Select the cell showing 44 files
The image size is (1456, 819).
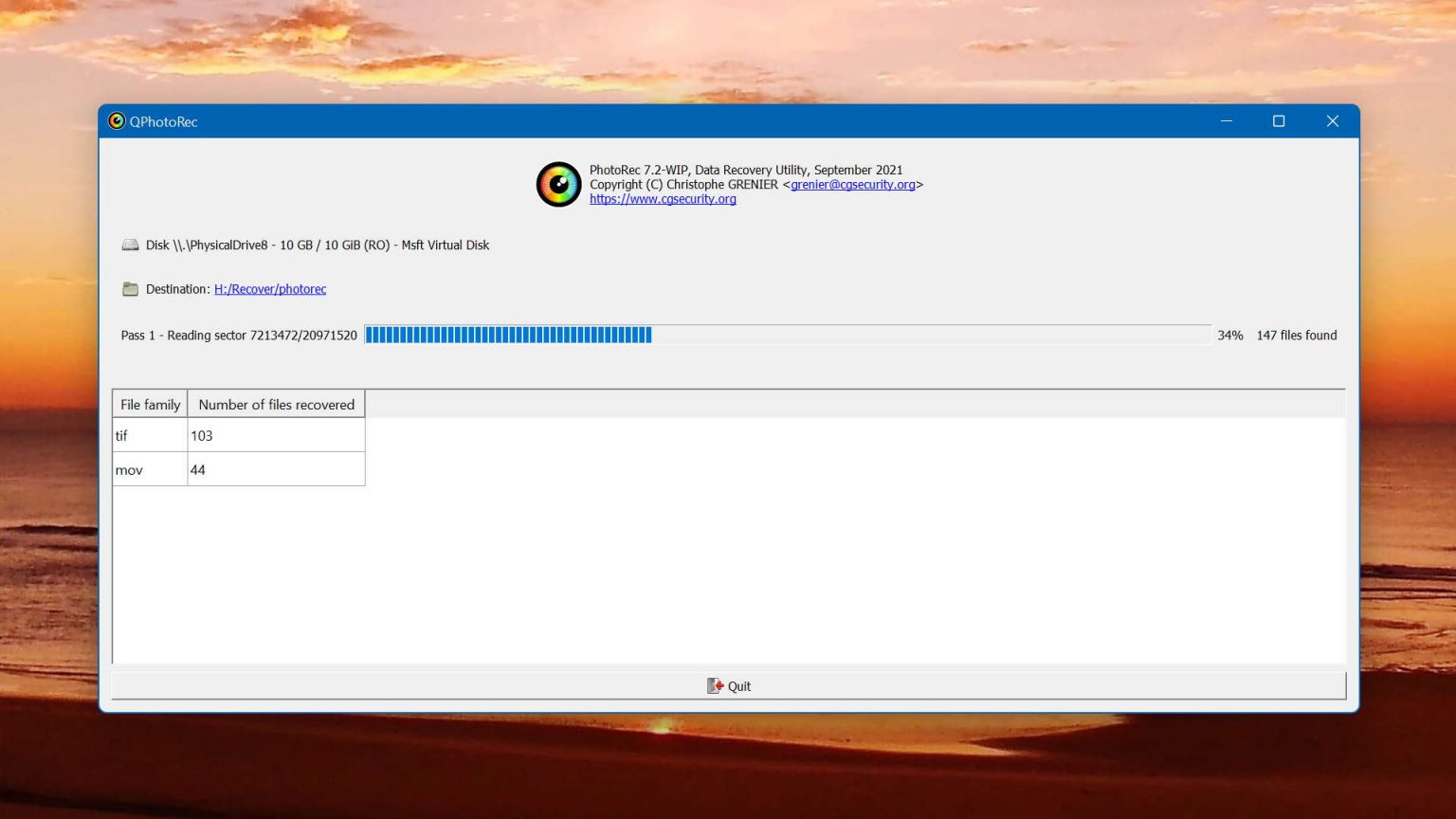(276, 470)
